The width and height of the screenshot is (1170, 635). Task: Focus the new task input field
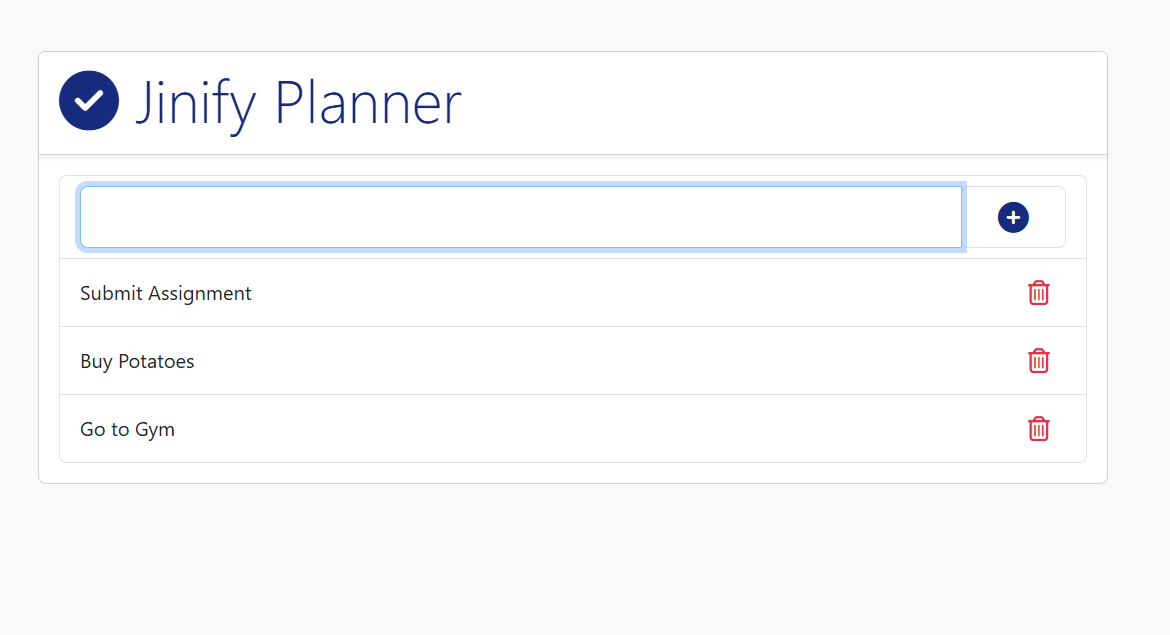520,217
